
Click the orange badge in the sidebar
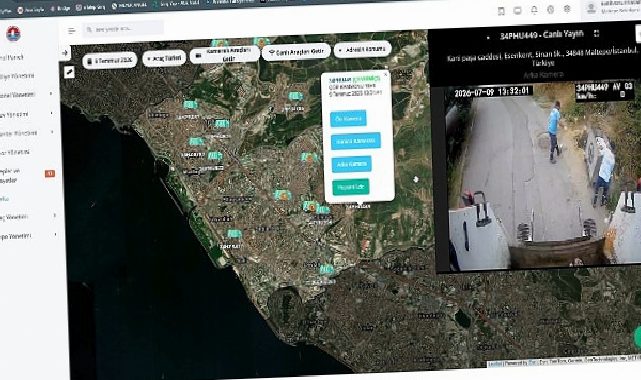coord(49,174)
